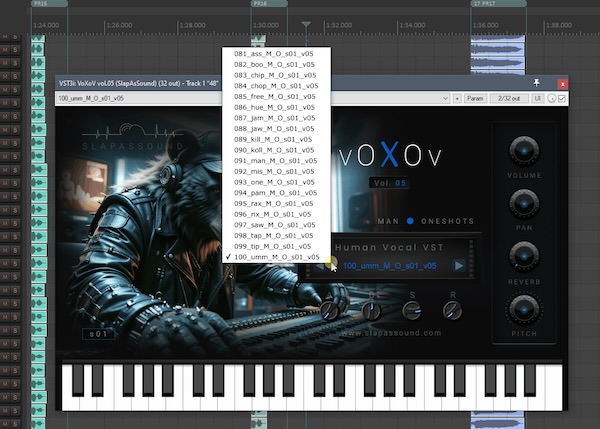
Task: Go to previous sample with left arrow
Action: [x=320, y=266]
